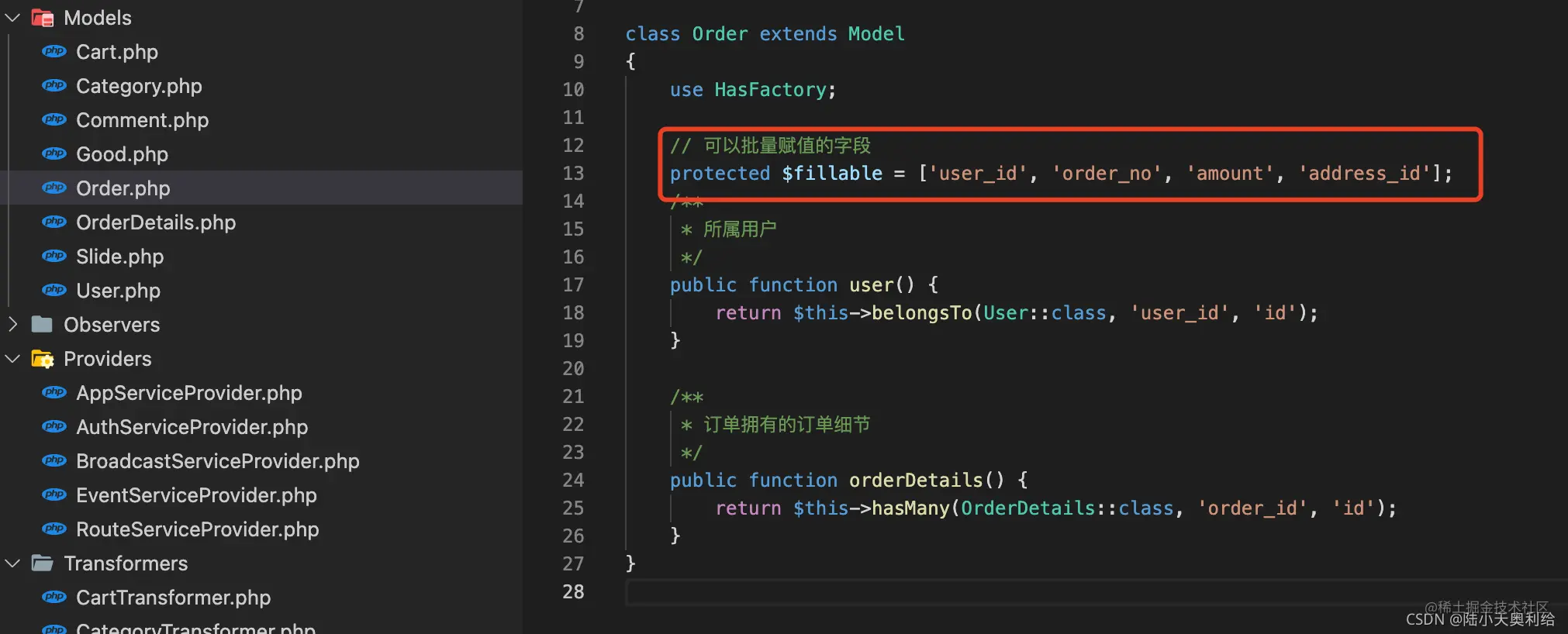Open Category.php in the file tree
Screen dimensions: 1568x634
(x=139, y=86)
